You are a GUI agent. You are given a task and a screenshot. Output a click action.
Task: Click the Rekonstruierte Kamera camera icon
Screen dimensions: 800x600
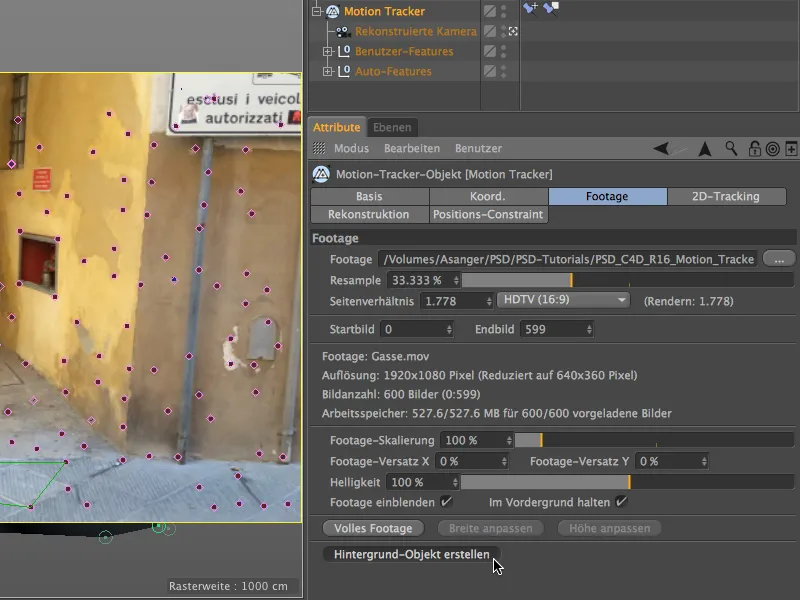342,32
